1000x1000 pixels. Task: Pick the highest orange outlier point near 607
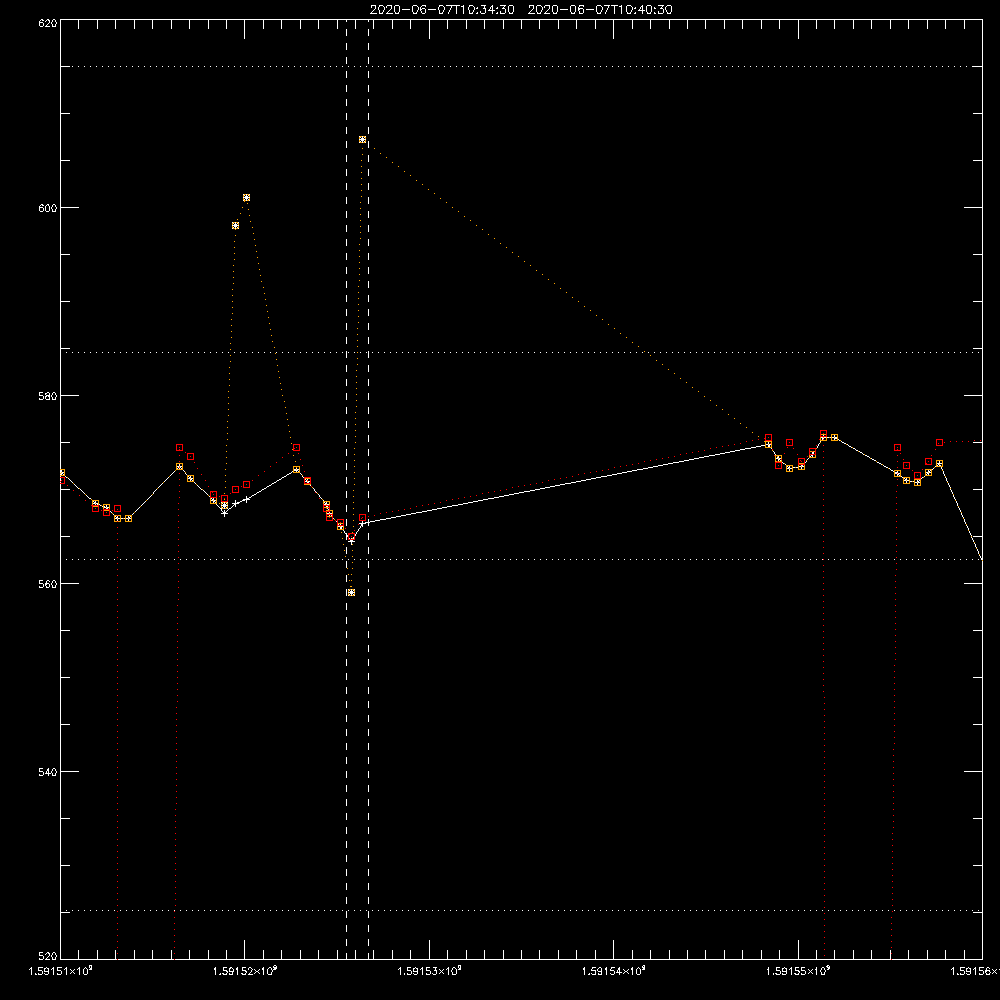[362, 140]
